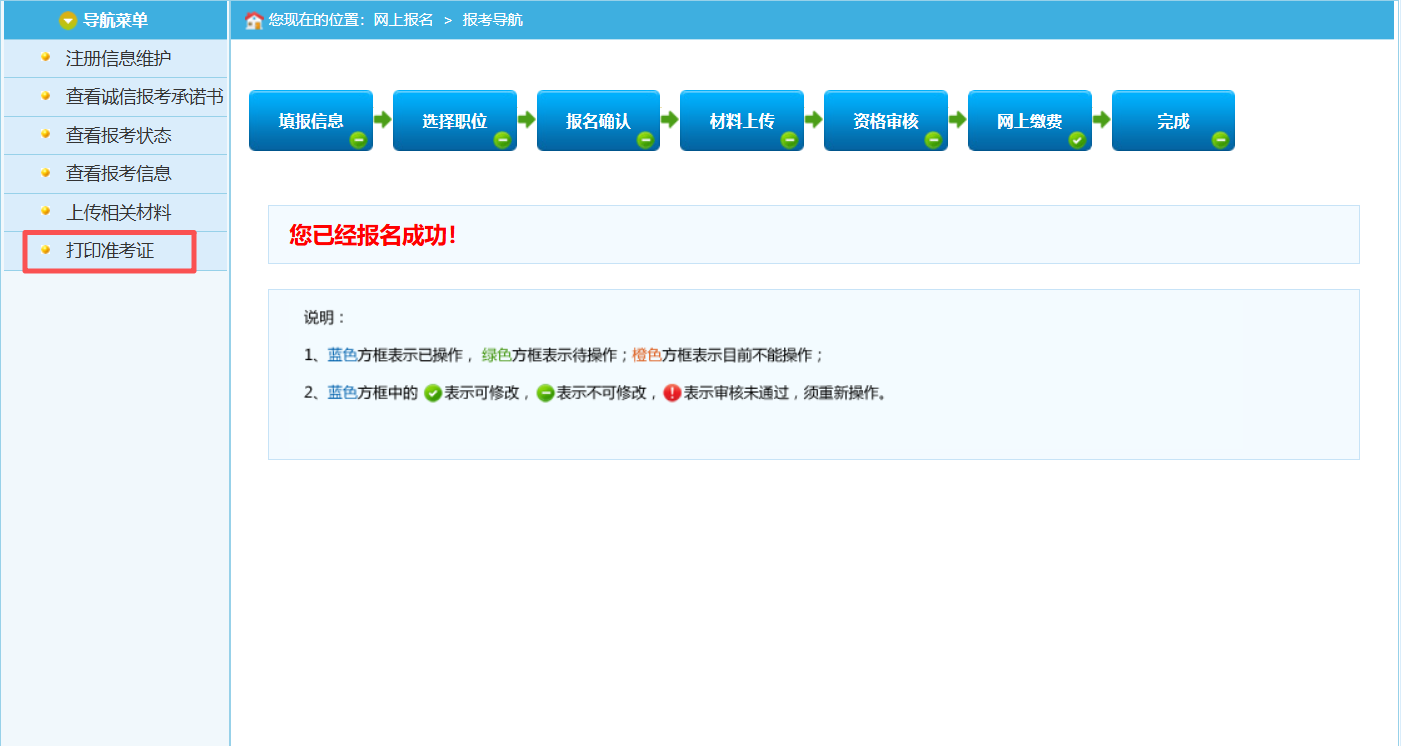The height and width of the screenshot is (746, 1401).
Task: Click the 完成 step box
Action: pos(1173,121)
